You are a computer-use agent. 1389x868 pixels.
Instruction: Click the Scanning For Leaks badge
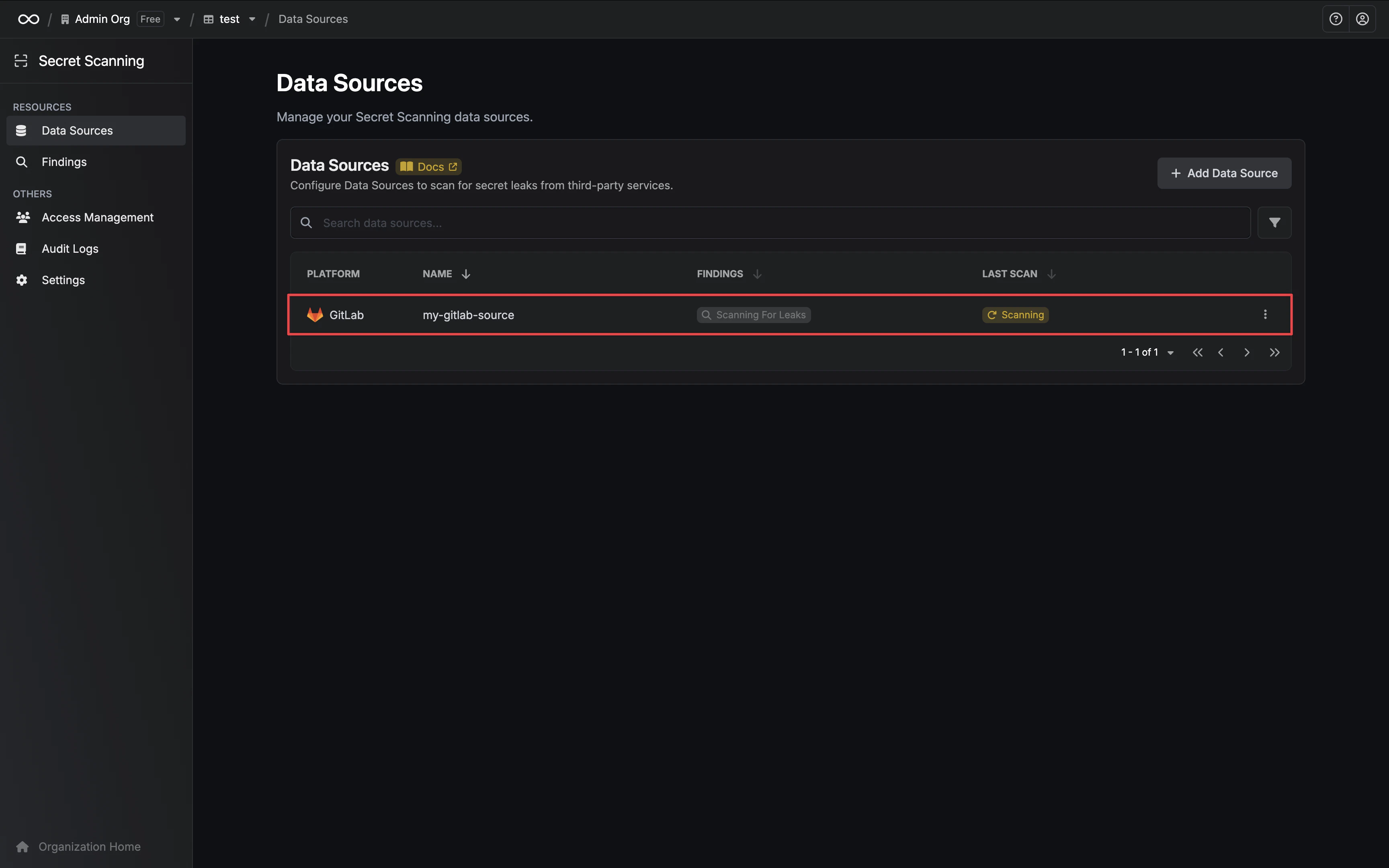coord(754,315)
